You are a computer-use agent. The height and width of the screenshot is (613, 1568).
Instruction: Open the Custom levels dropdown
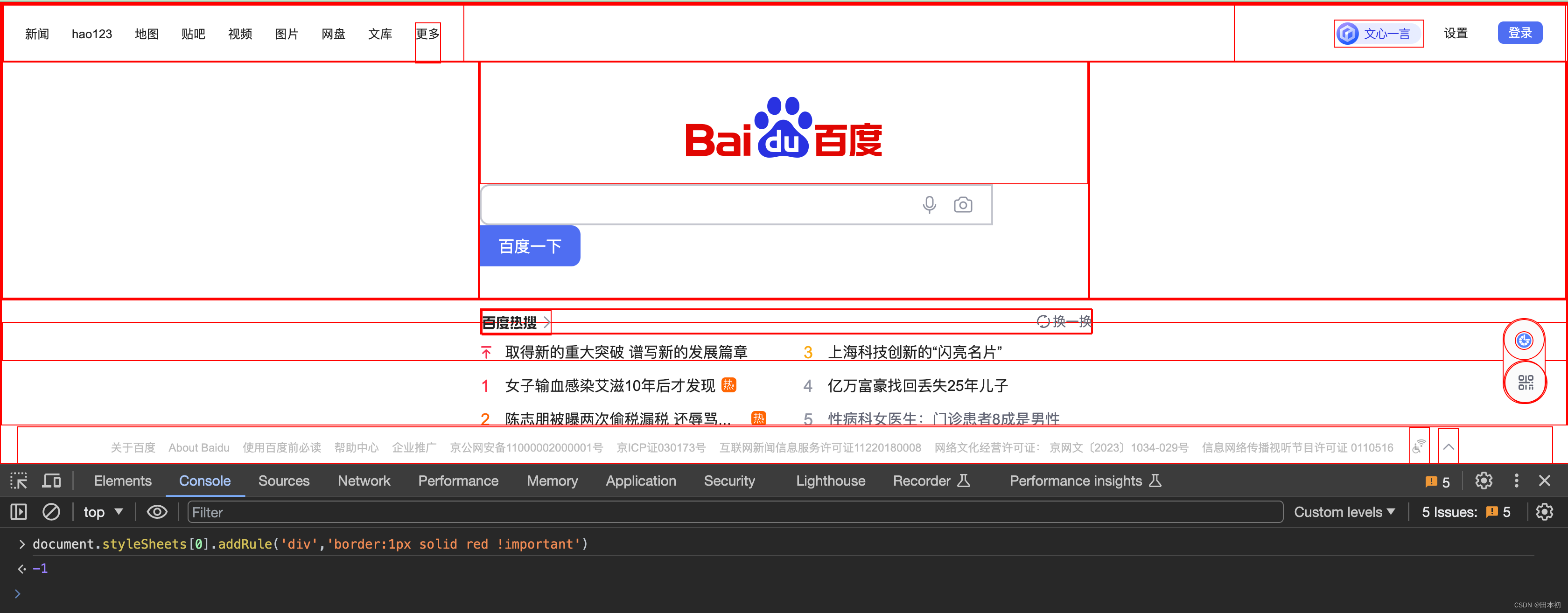point(1344,512)
